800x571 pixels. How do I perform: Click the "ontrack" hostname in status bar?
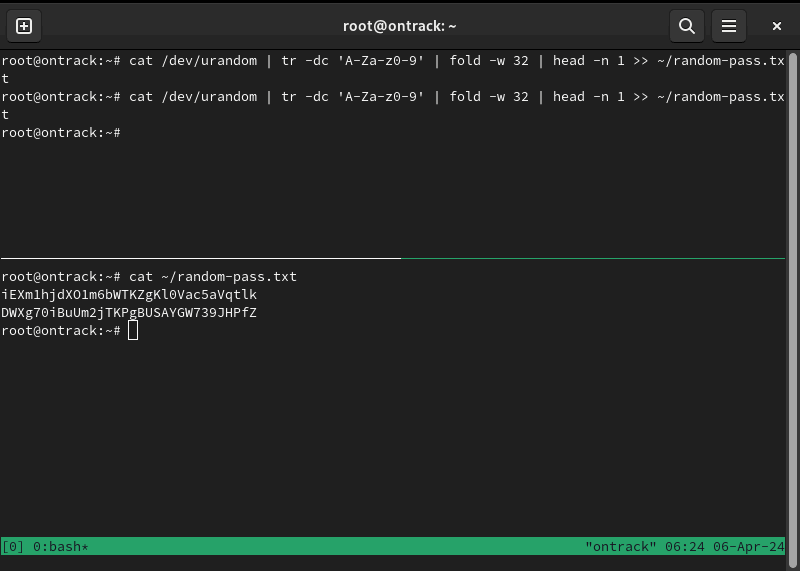[x=620, y=547]
